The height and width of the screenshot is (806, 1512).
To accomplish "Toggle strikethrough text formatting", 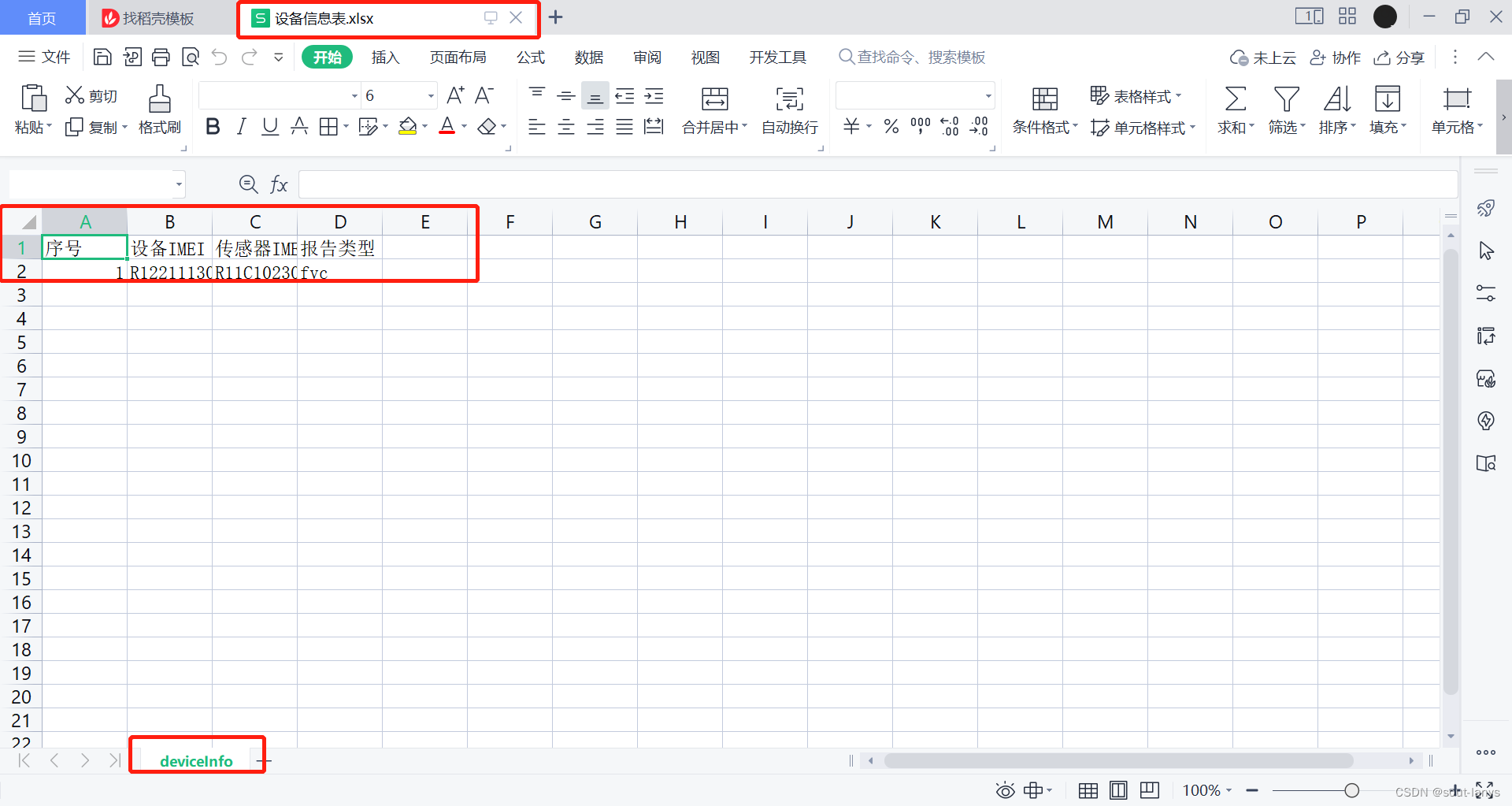I will (299, 126).
